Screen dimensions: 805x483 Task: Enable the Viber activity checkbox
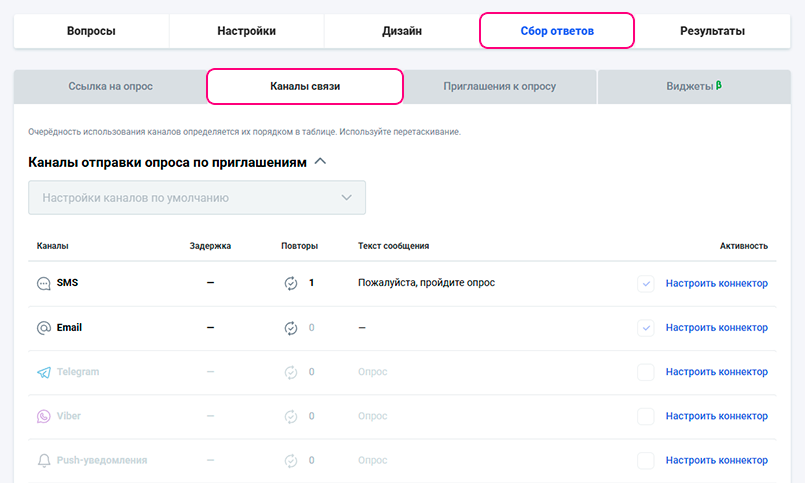(646, 416)
